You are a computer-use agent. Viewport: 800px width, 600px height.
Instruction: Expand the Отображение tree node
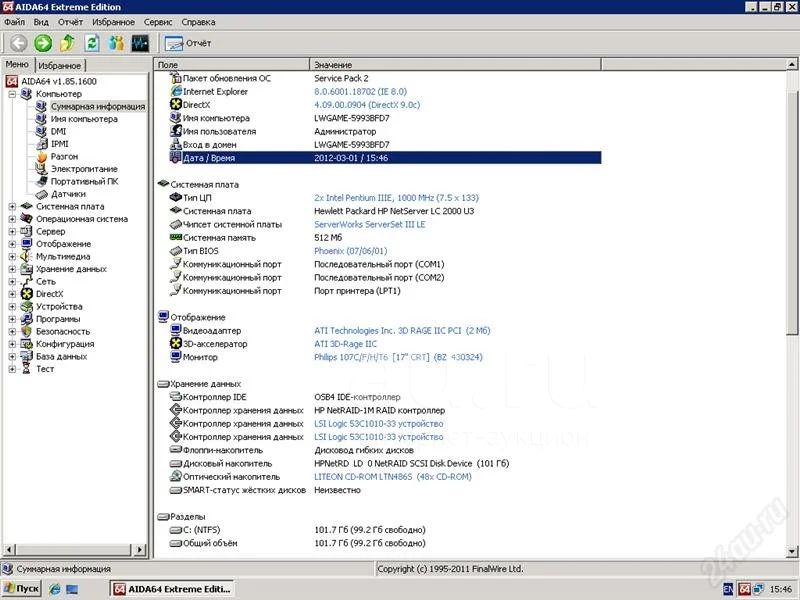click(x=12, y=244)
